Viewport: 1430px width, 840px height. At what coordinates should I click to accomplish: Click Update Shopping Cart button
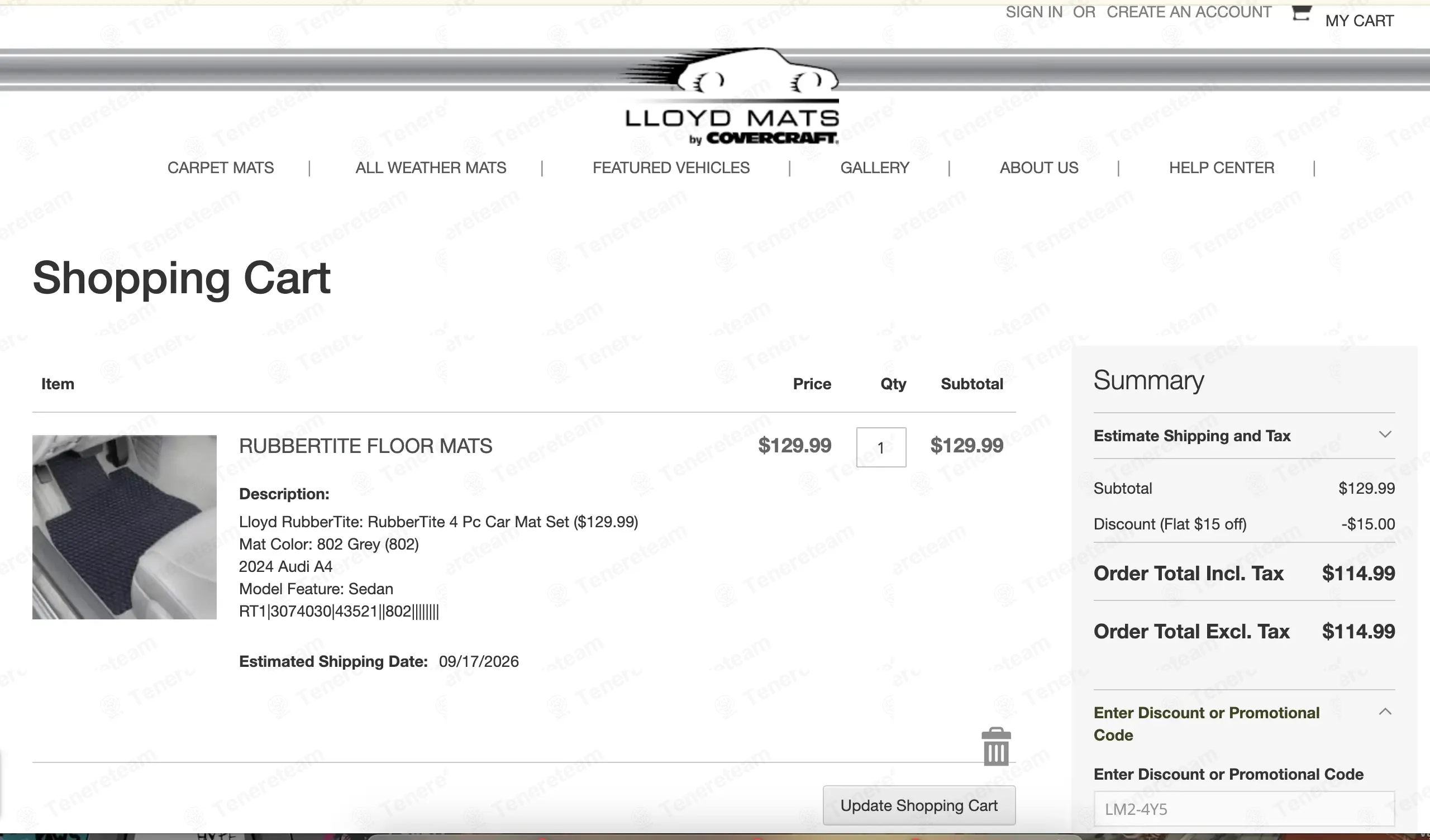pos(919,805)
